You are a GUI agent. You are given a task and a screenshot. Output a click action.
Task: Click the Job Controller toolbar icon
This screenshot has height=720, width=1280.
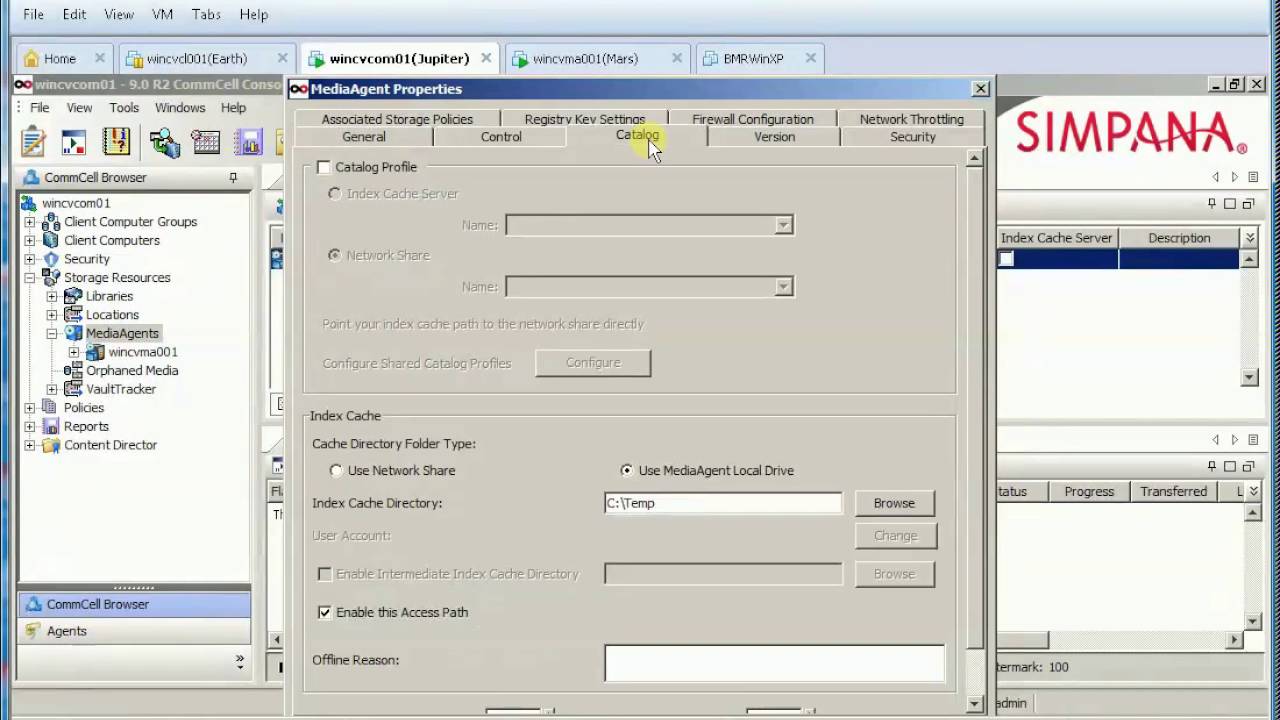pos(74,142)
